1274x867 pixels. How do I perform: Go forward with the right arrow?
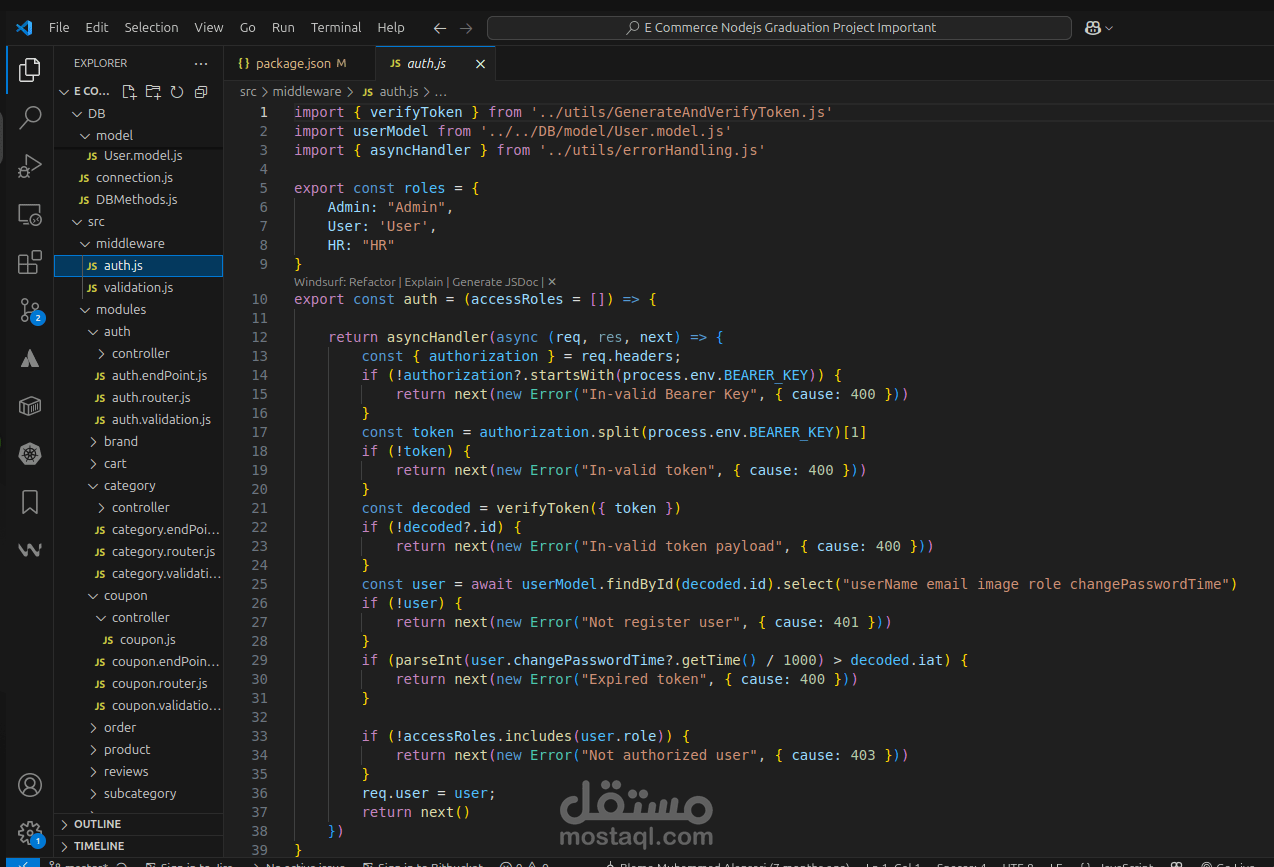(466, 28)
